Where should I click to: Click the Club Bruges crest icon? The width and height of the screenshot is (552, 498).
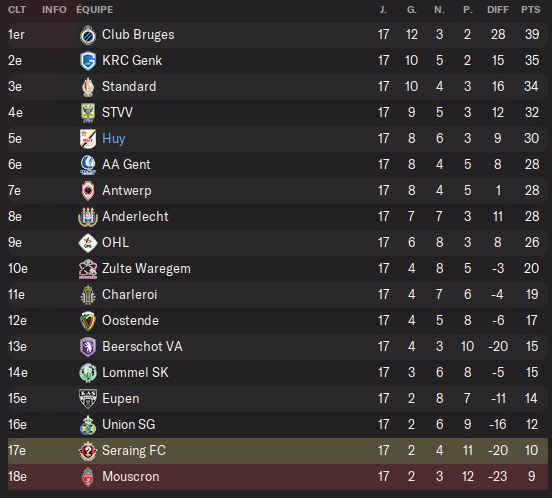88,35
